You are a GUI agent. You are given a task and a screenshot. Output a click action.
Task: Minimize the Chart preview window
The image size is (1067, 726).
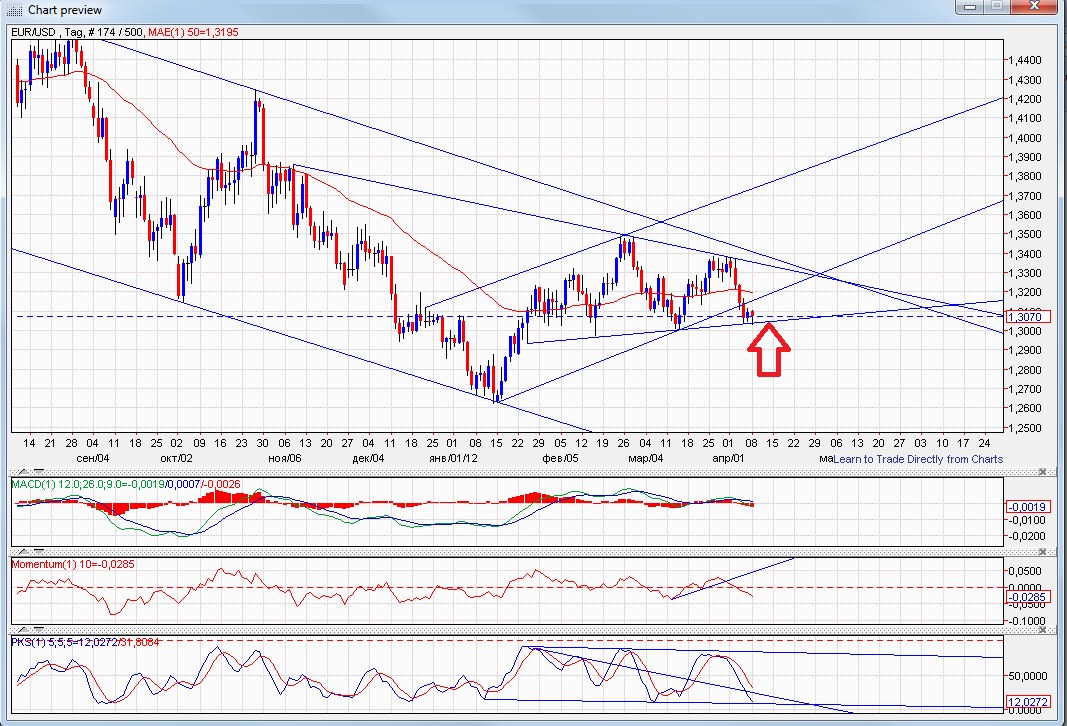[970, 7]
